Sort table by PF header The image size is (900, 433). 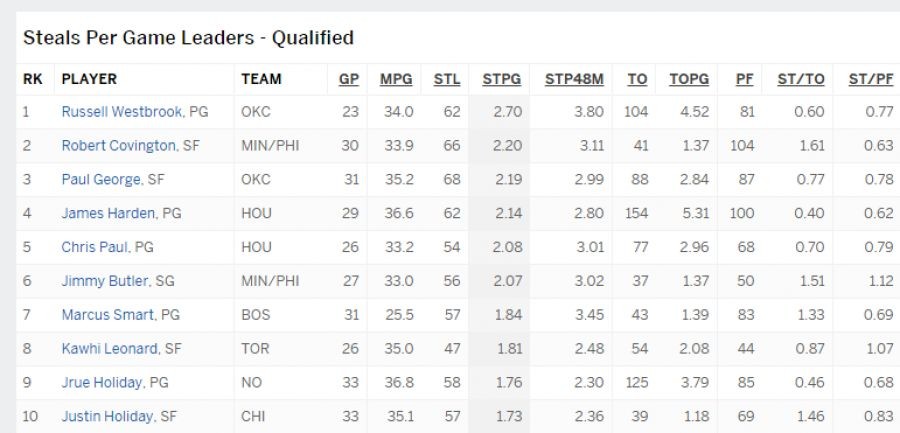coord(744,79)
